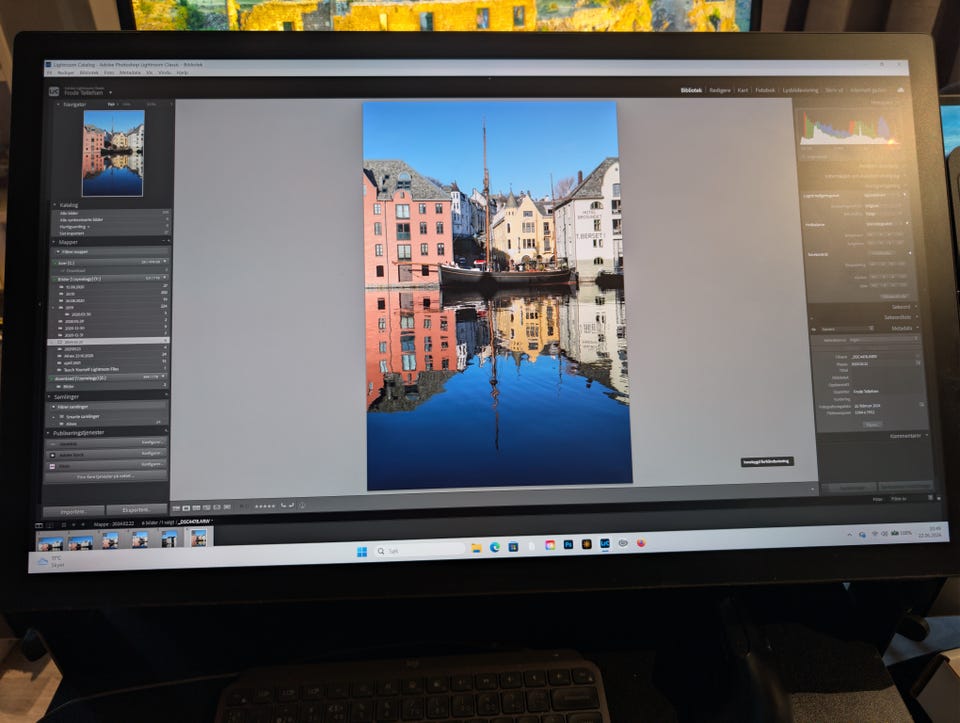The image size is (960, 723).
Task: Click the Importere button
Action: [x=73, y=511]
